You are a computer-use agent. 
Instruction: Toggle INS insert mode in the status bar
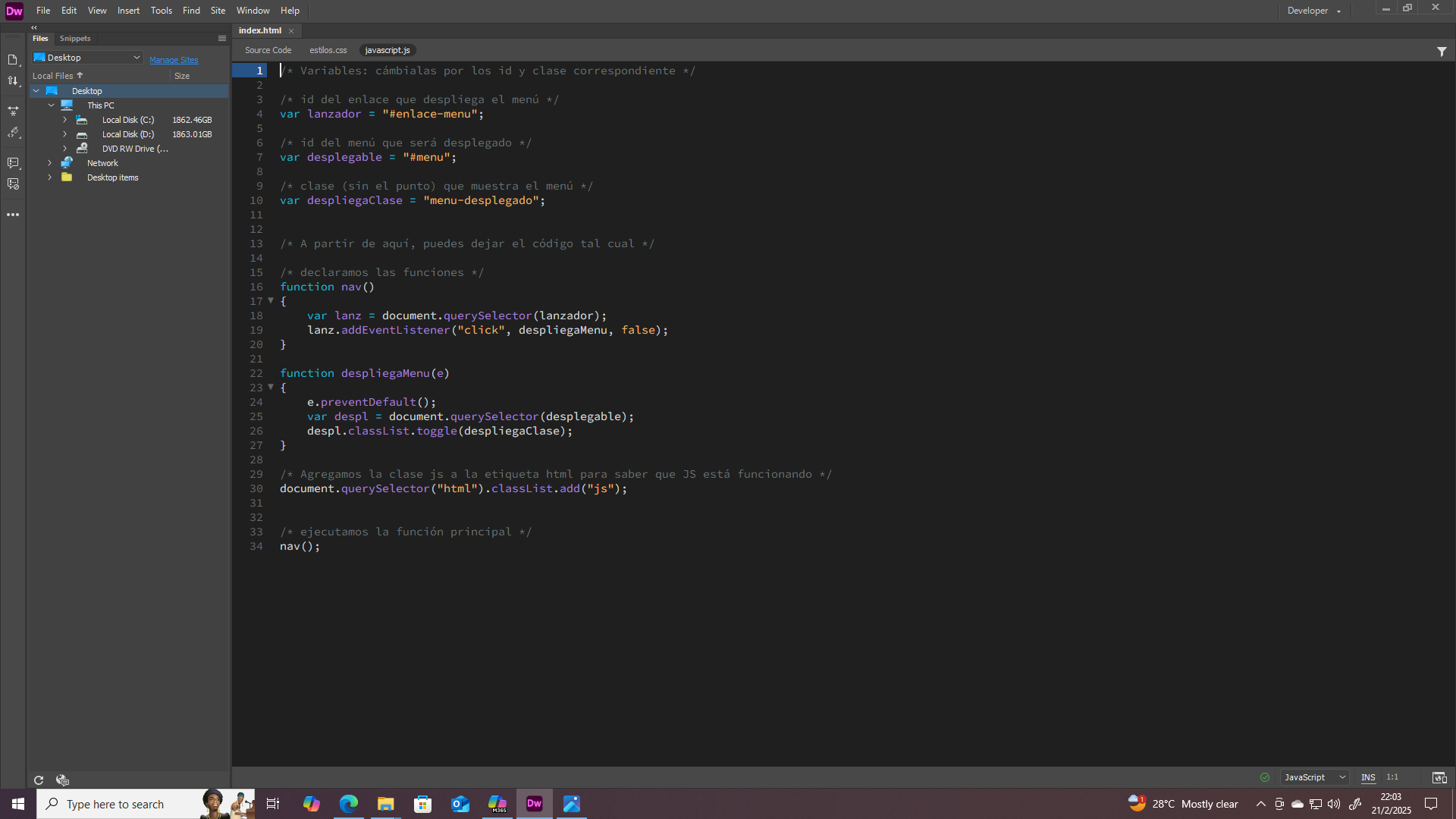pyautogui.click(x=1367, y=777)
